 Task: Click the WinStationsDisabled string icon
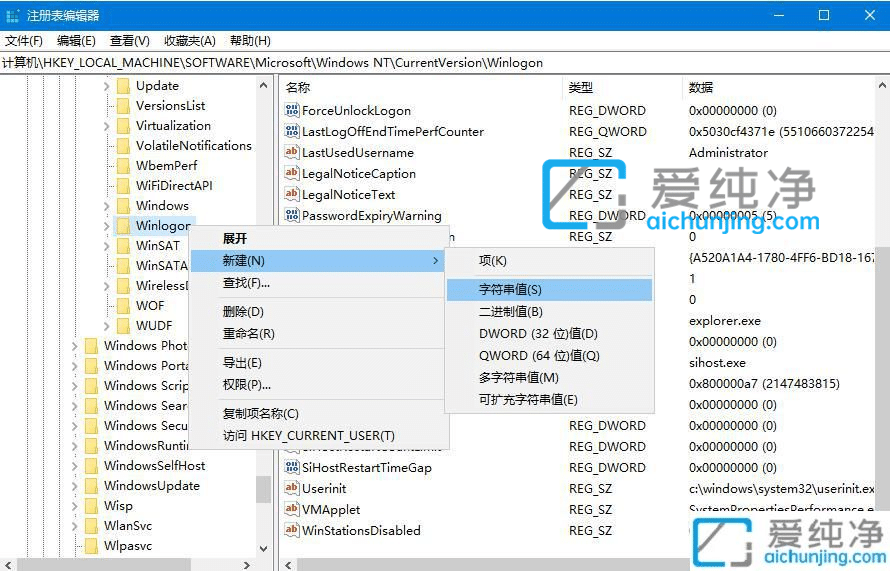292,530
